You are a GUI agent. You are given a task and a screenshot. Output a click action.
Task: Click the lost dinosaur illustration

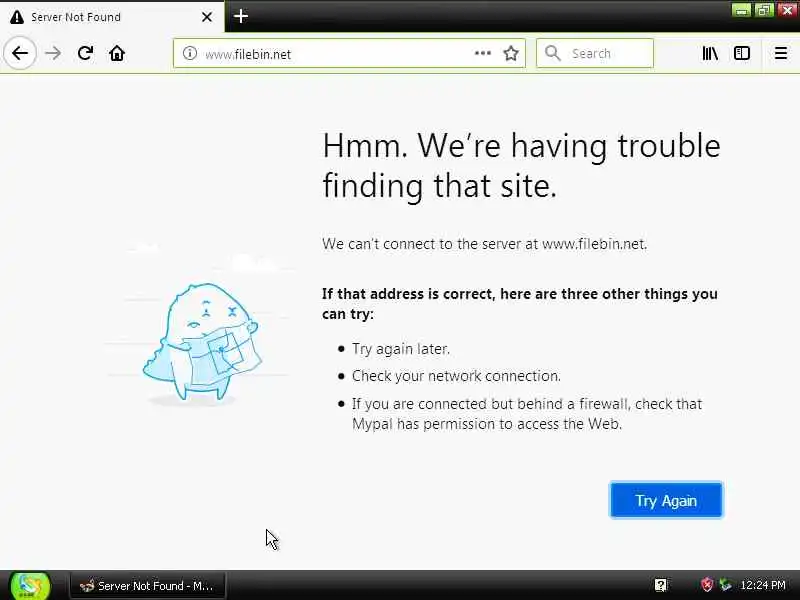pyautogui.click(x=203, y=344)
